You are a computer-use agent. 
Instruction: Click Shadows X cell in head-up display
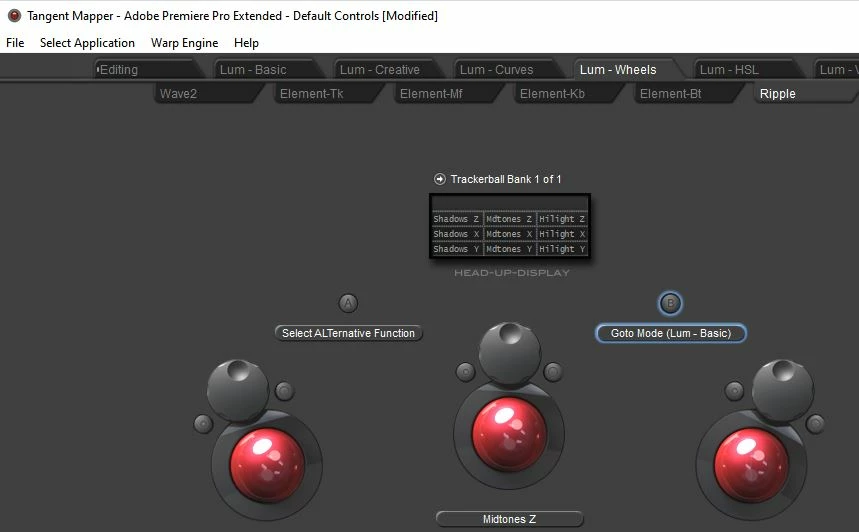pyautogui.click(x=456, y=233)
